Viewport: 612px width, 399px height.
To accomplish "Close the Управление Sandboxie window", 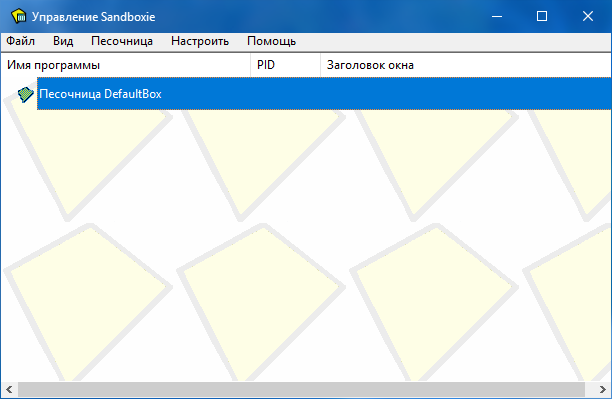I will pos(587,16).
